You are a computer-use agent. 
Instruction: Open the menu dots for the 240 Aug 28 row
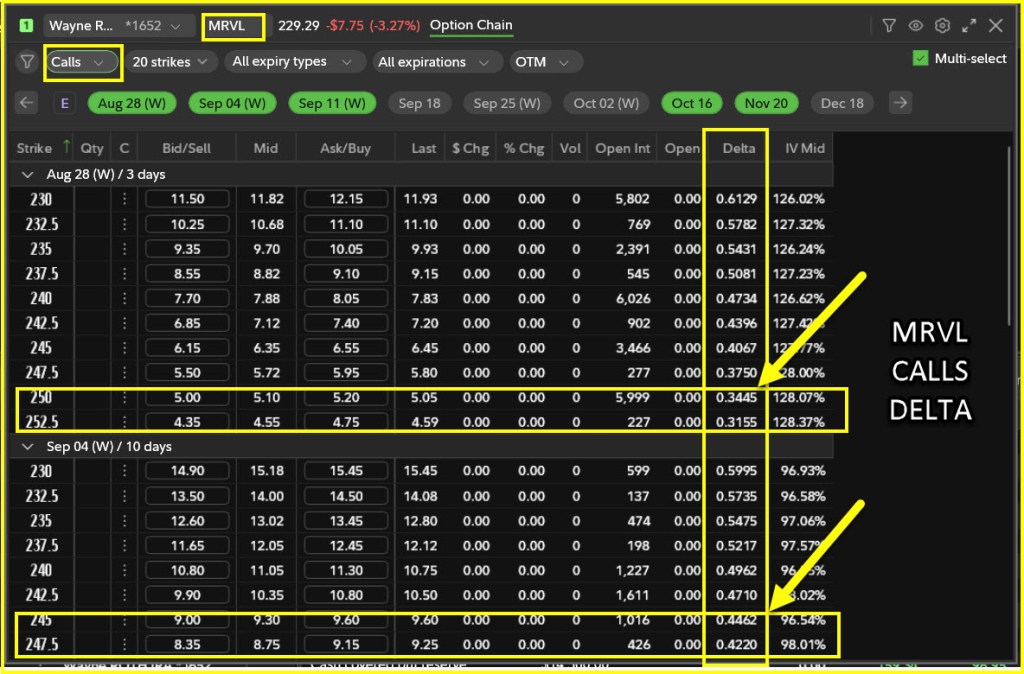[124, 298]
